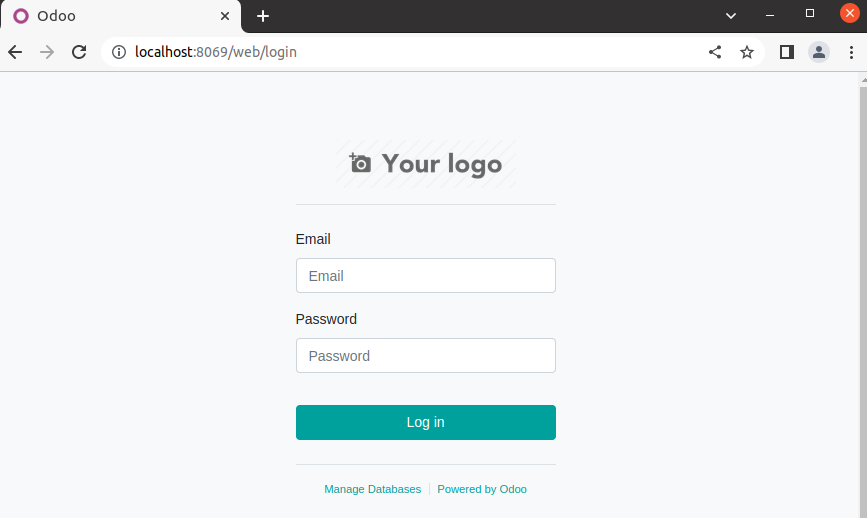Open the Chrome three-dot menu

(x=850, y=52)
